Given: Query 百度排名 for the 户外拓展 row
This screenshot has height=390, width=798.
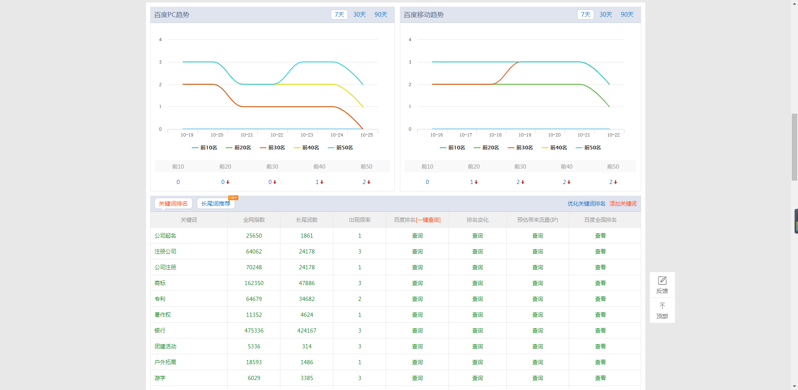Looking at the screenshot, I should tap(417, 362).
